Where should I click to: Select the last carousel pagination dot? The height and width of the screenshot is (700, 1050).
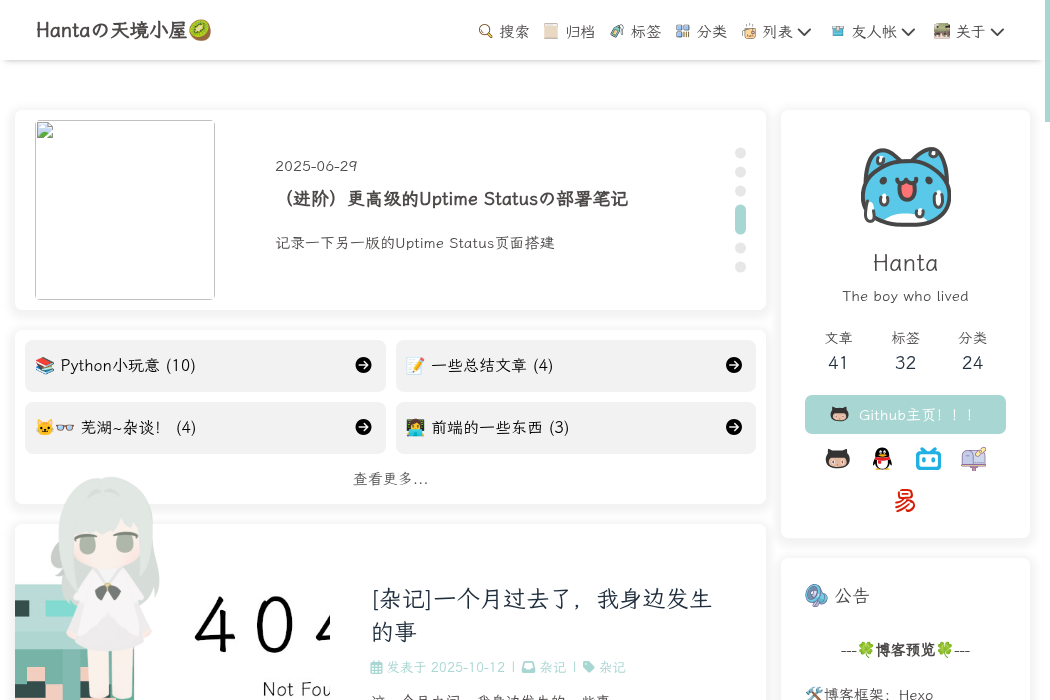740,267
